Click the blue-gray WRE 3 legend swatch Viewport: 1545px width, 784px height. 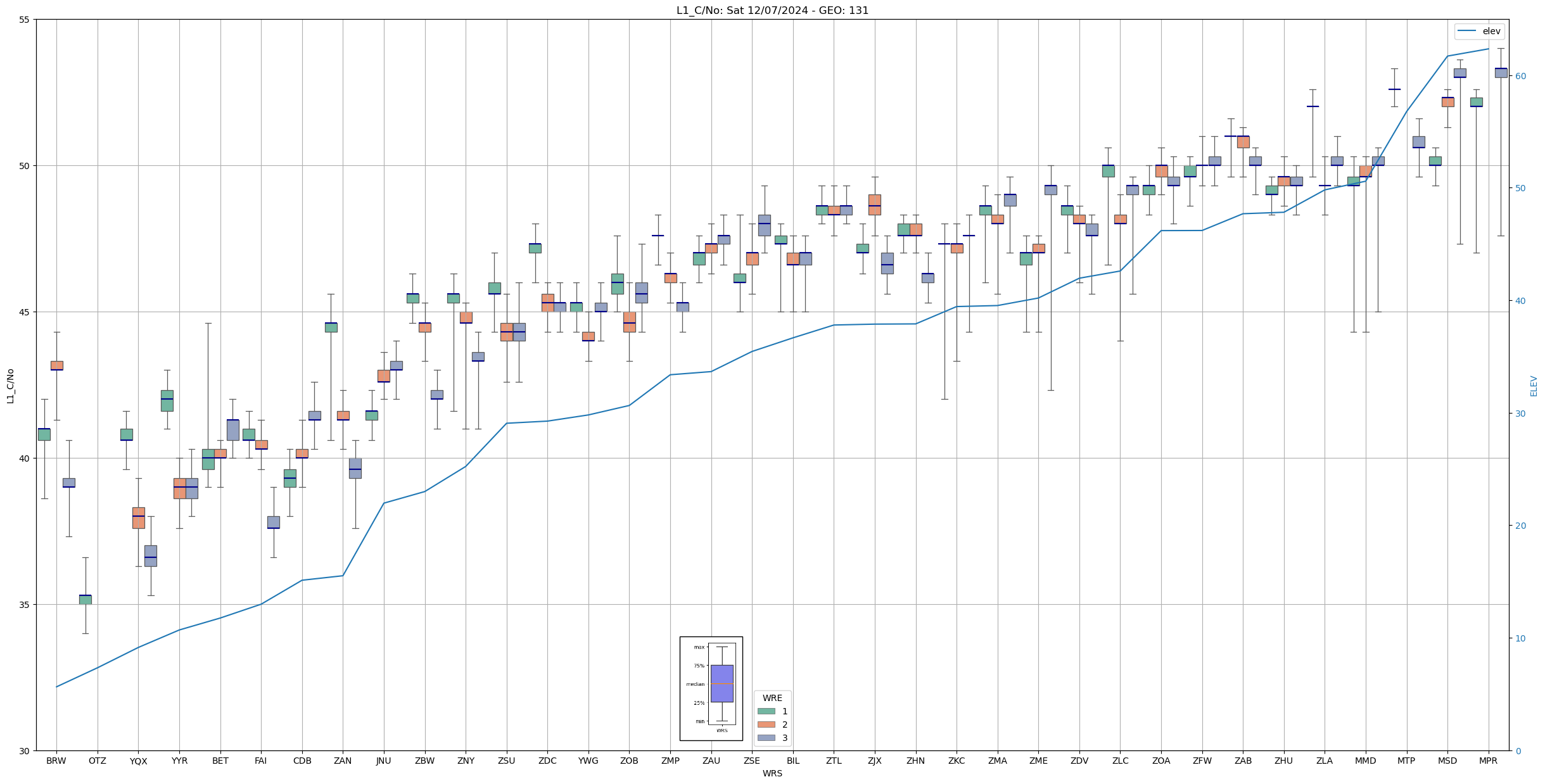[x=766, y=738]
